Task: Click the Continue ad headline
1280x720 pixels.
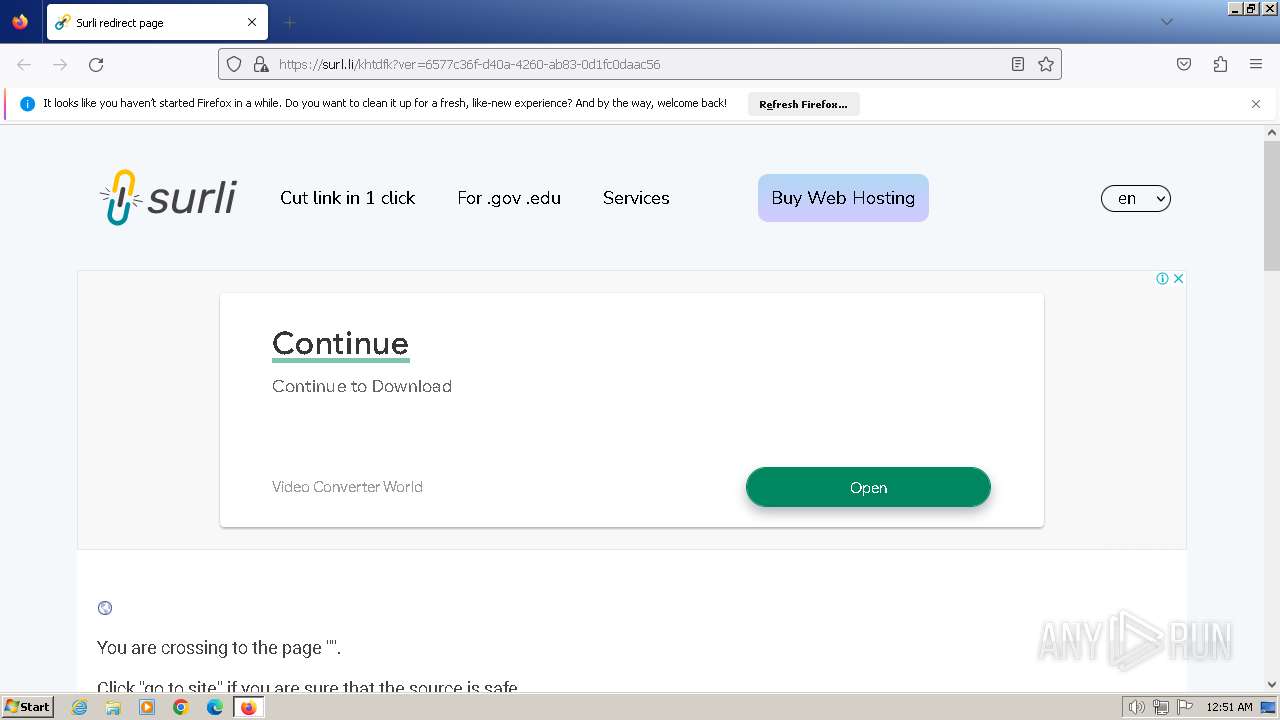Action: point(340,343)
